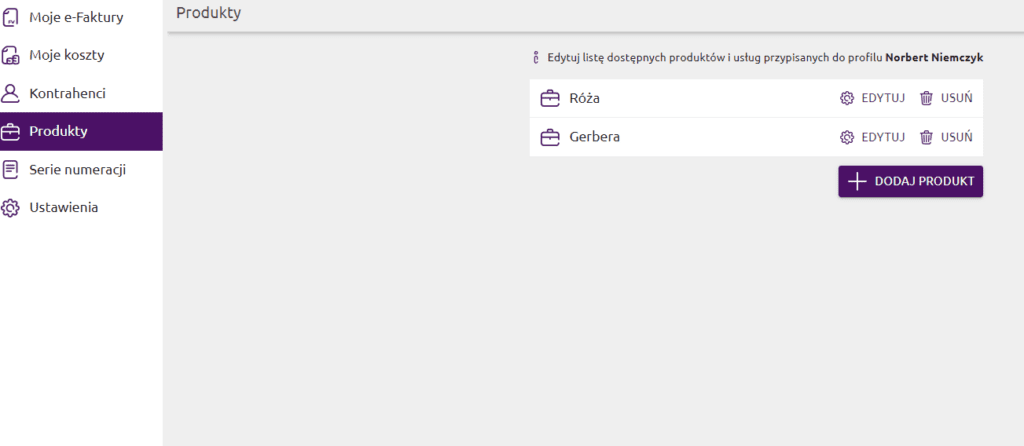
Task: Click the Kontrahenci person icon
Action: click(x=10, y=93)
